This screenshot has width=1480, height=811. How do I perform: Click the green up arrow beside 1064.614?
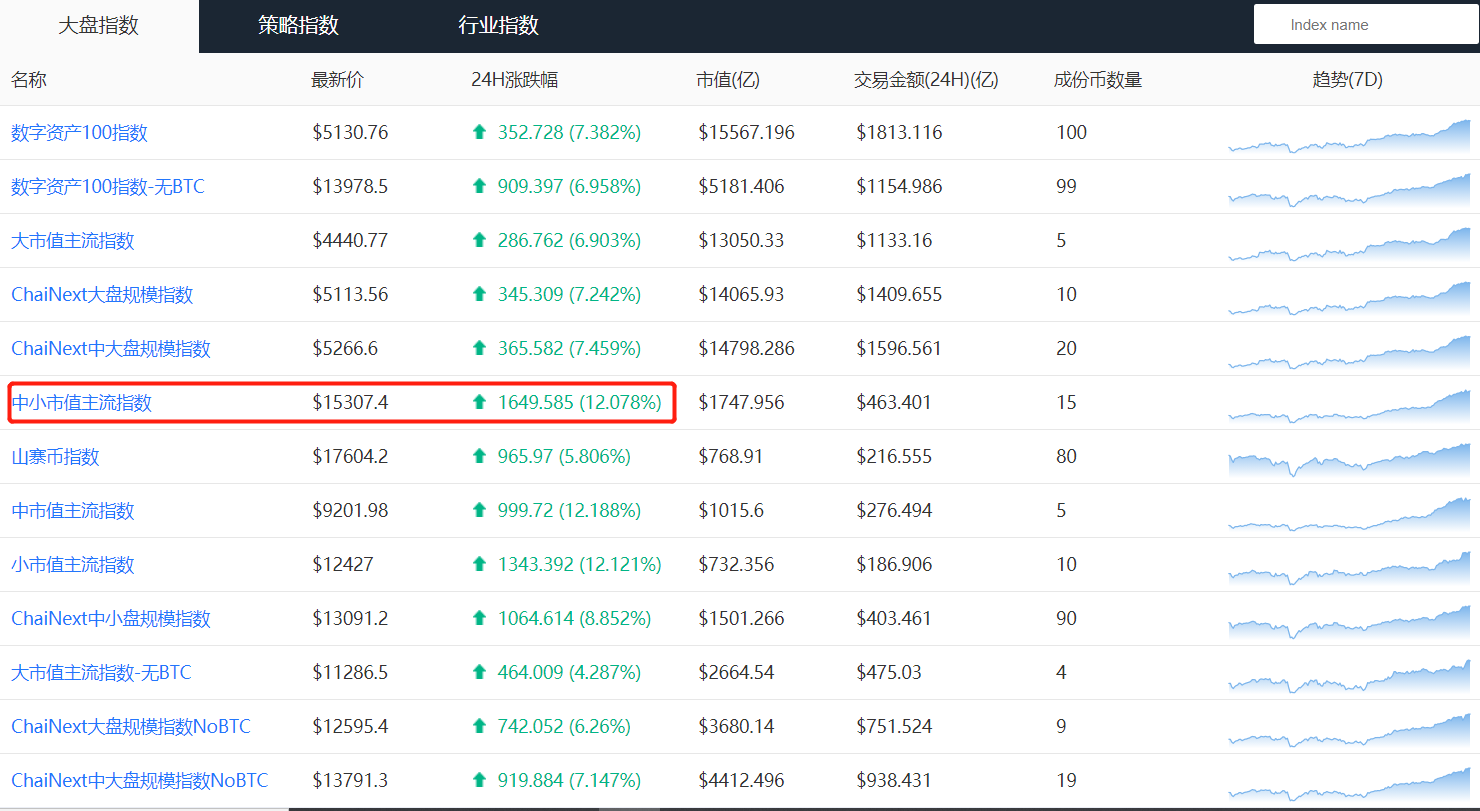click(479, 618)
